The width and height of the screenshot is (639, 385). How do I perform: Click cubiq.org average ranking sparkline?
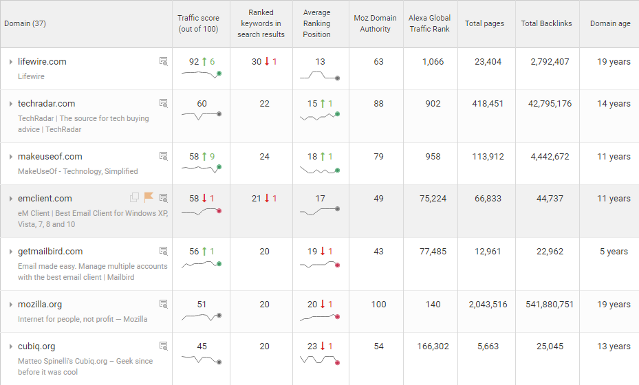(320, 360)
